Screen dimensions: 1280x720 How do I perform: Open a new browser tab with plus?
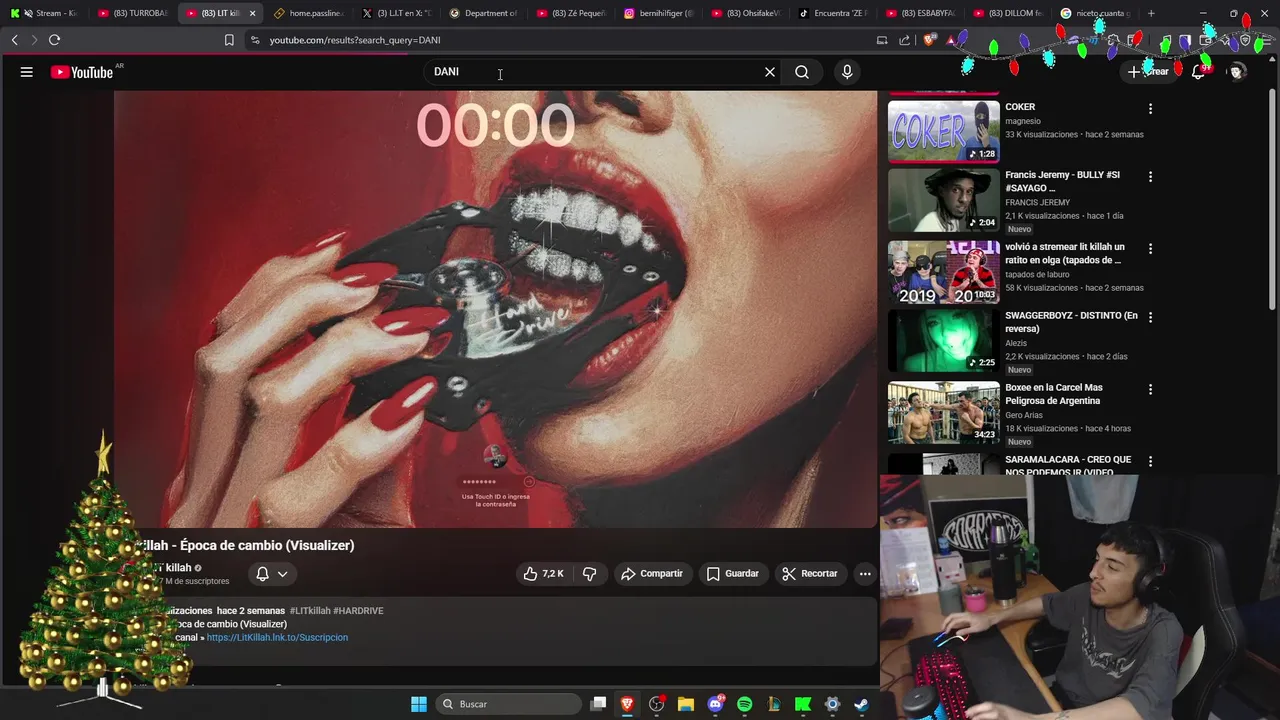click(x=1151, y=13)
